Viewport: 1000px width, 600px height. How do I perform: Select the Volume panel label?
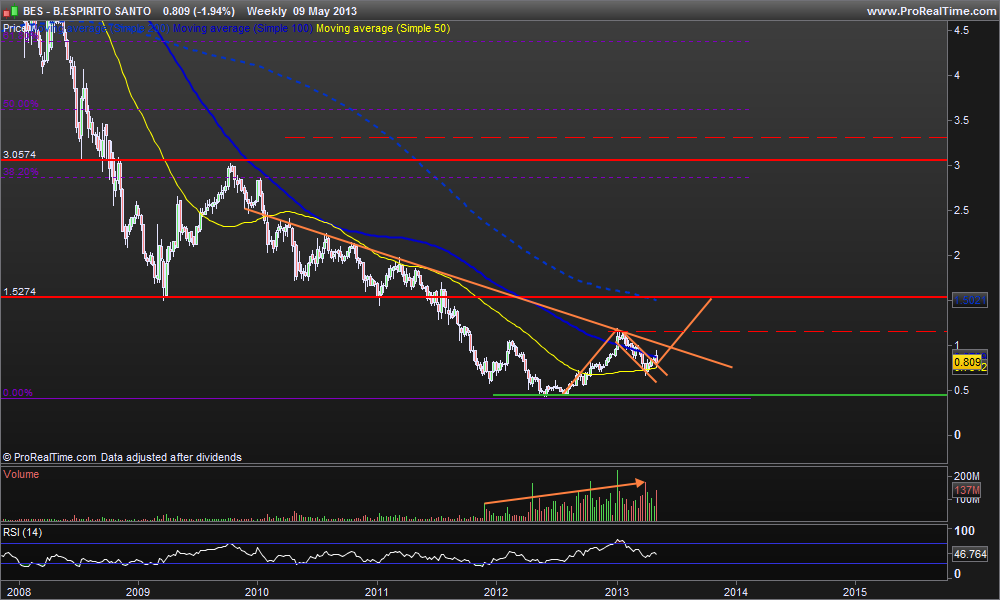coord(21,474)
